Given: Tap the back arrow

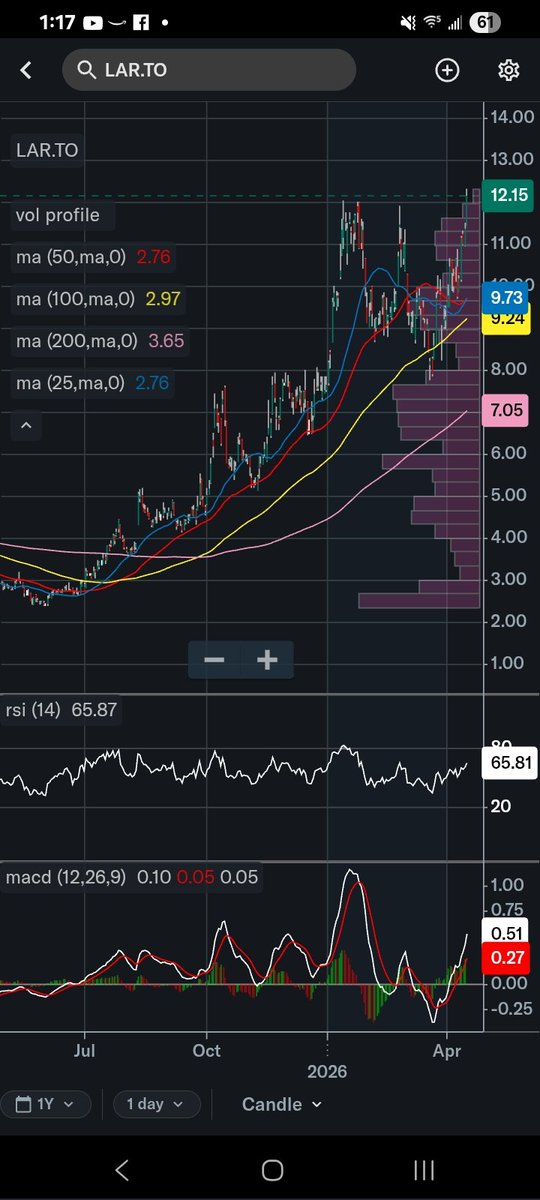Looking at the screenshot, I should pos(26,70).
